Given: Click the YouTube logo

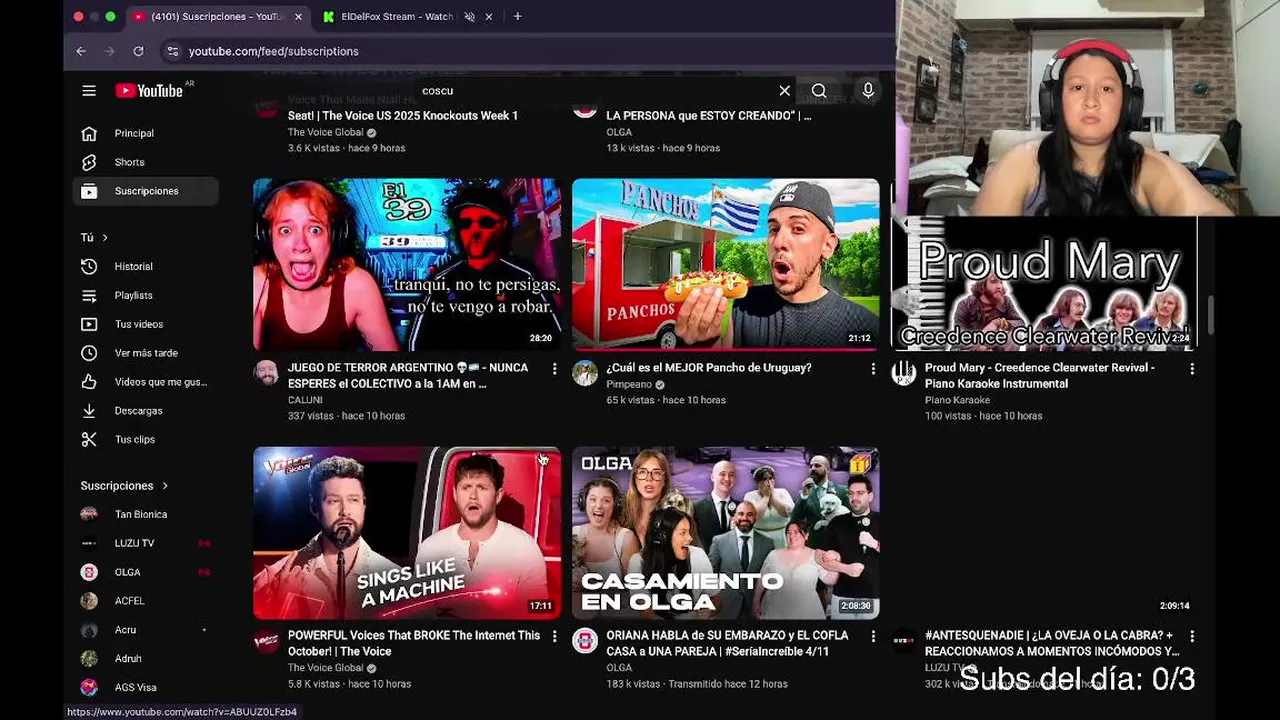Looking at the screenshot, I should tap(149, 91).
